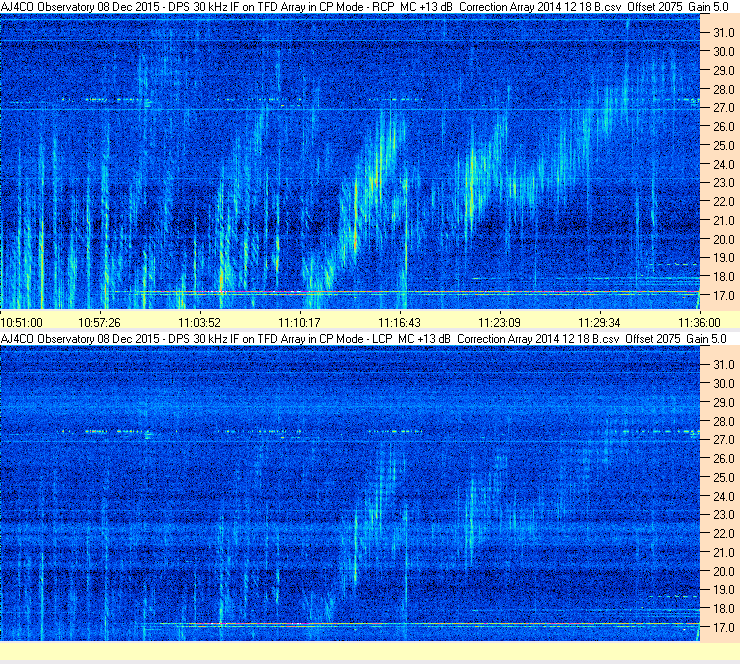The width and height of the screenshot is (740, 664).
Task: Click the 29.0 frequency label on RCP chart
Action: [723, 70]
